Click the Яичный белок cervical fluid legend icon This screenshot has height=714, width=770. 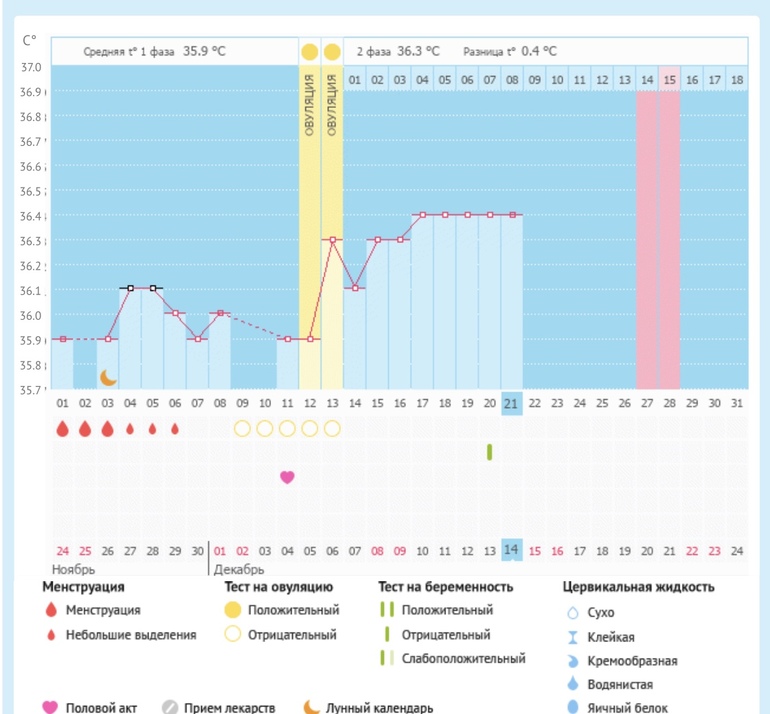tap(572, 708)
